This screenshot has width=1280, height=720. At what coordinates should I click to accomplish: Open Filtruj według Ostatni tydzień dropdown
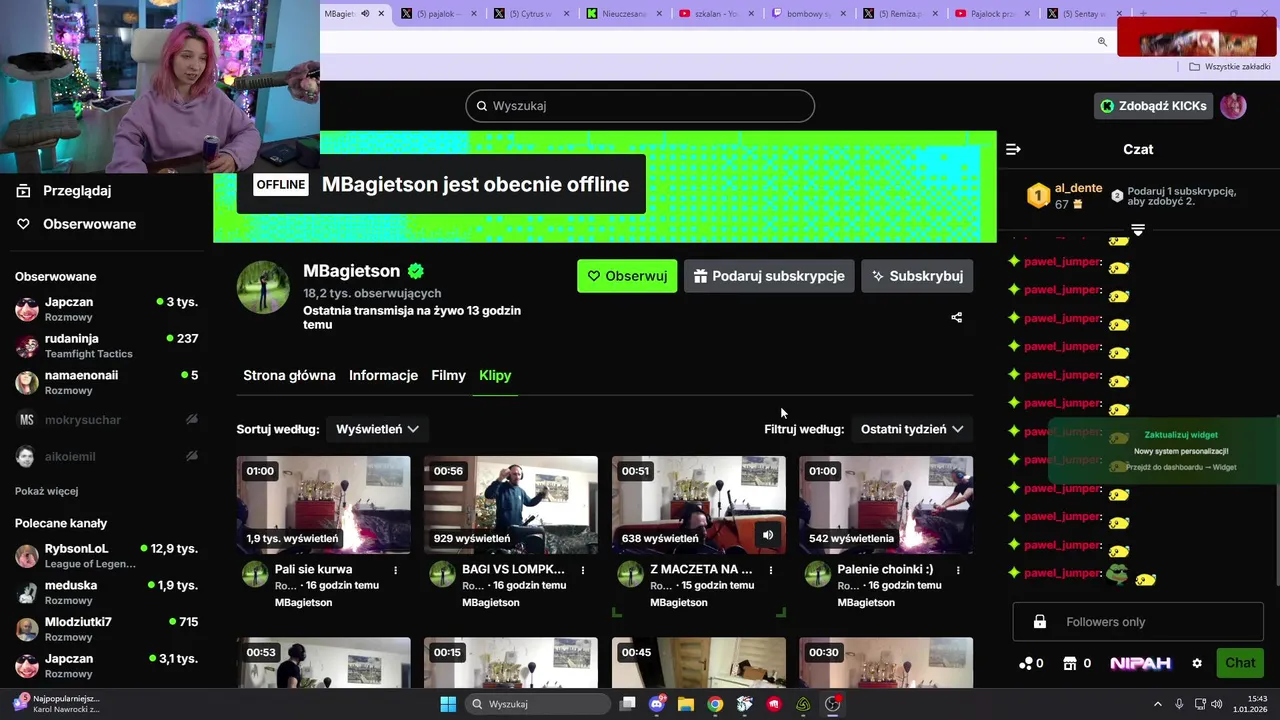click(x=912, y=429)
